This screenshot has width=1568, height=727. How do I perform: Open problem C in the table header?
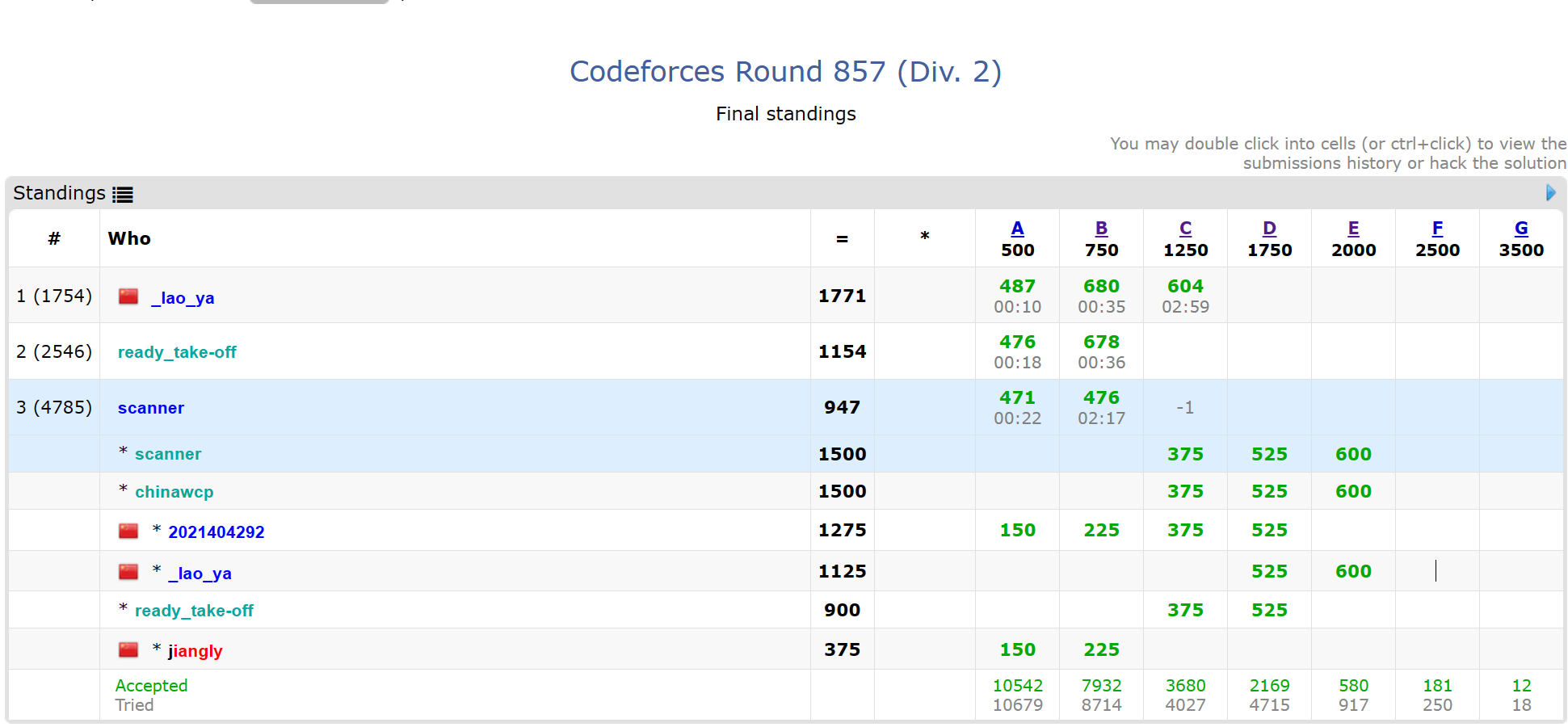point(1185,229)
